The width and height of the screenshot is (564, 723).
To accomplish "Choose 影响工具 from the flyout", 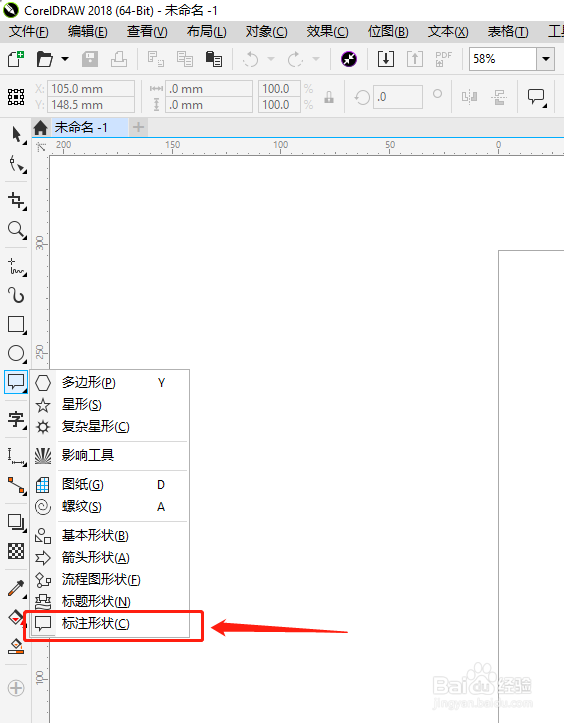I will pos(111,455).
